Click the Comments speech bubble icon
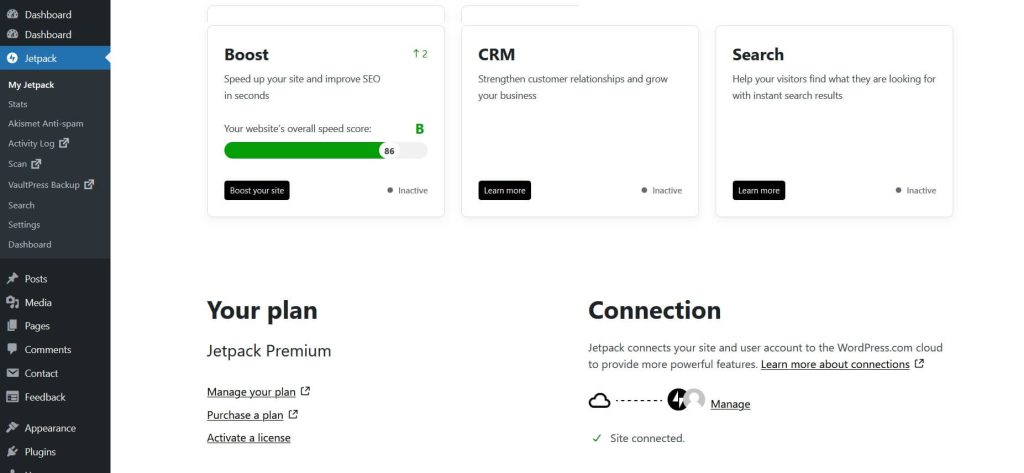The width and height of the screenshot is (1024, 473). coord(12,349)
